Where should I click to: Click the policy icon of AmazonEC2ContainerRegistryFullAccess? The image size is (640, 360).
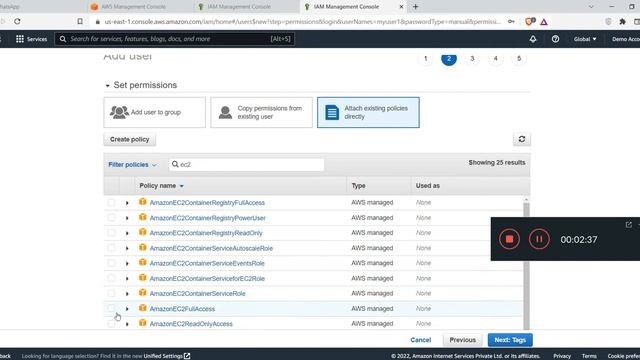click(x=142, y=202)
